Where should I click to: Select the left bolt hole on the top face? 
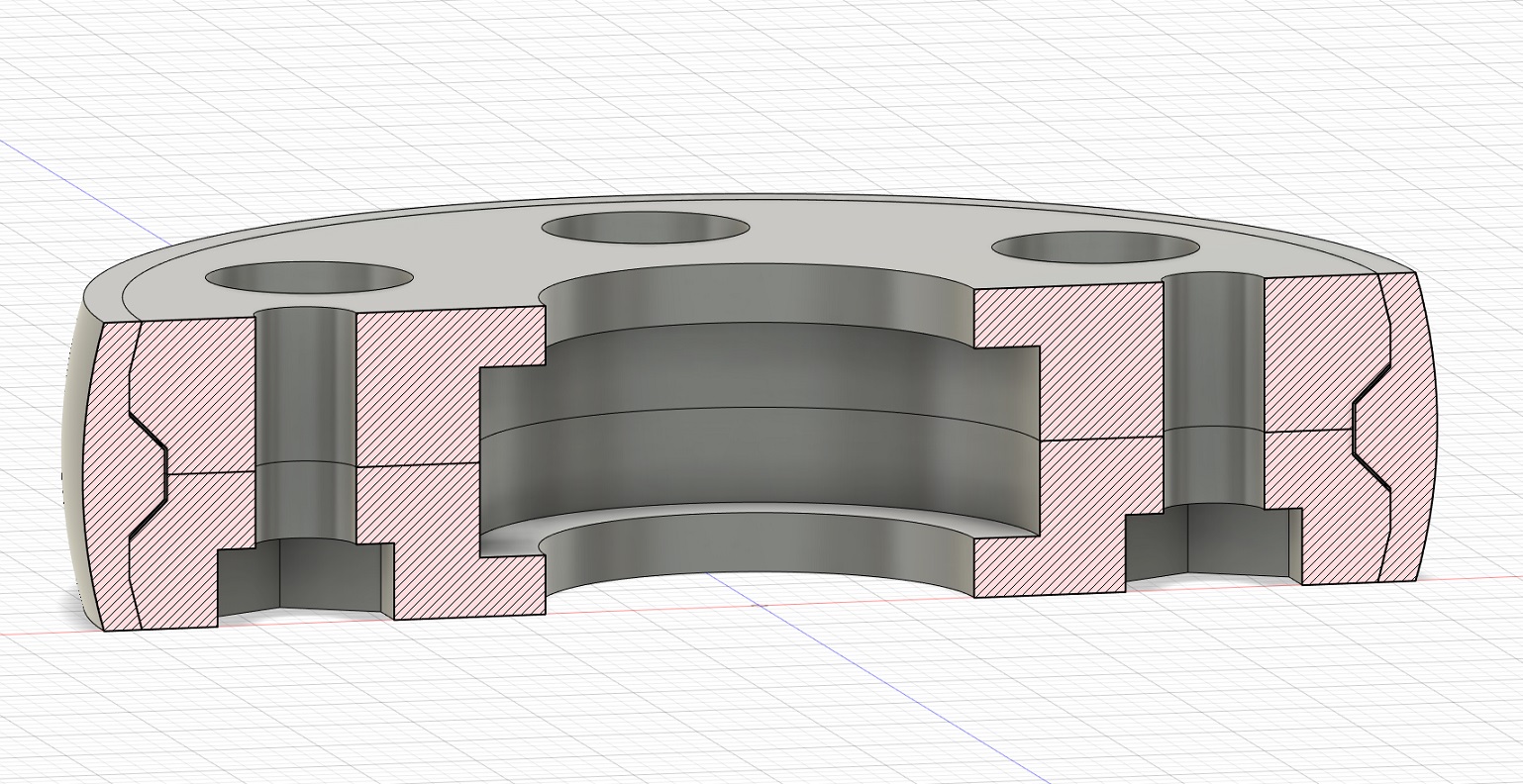[x=308, y=277]
